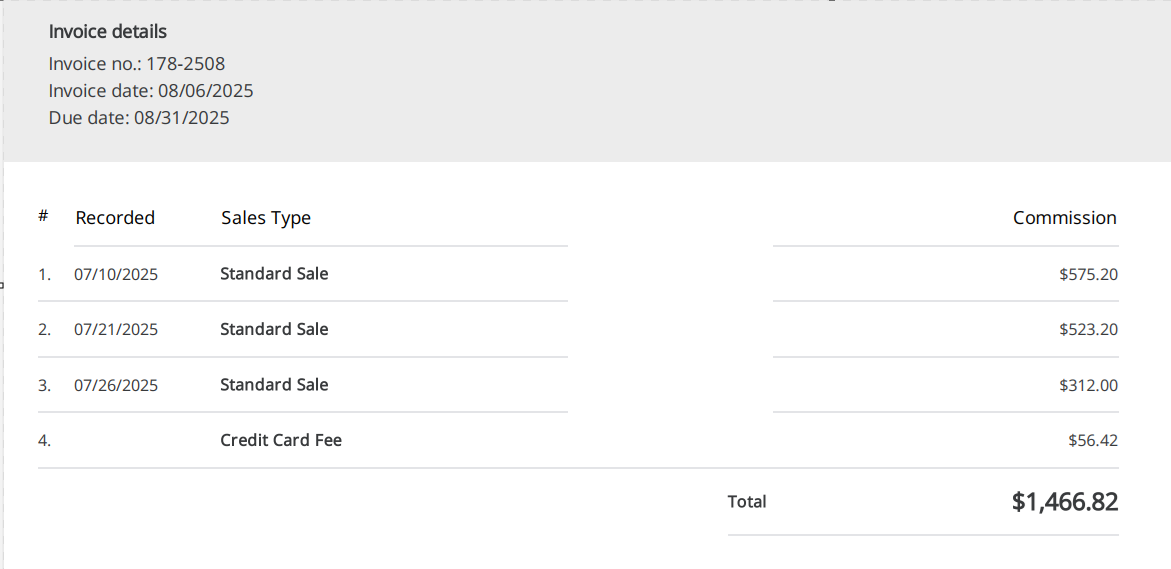This screenshot has width=1171, height=569.
Task: Click recorded date 07/21/2025
Action: point(116,330)
